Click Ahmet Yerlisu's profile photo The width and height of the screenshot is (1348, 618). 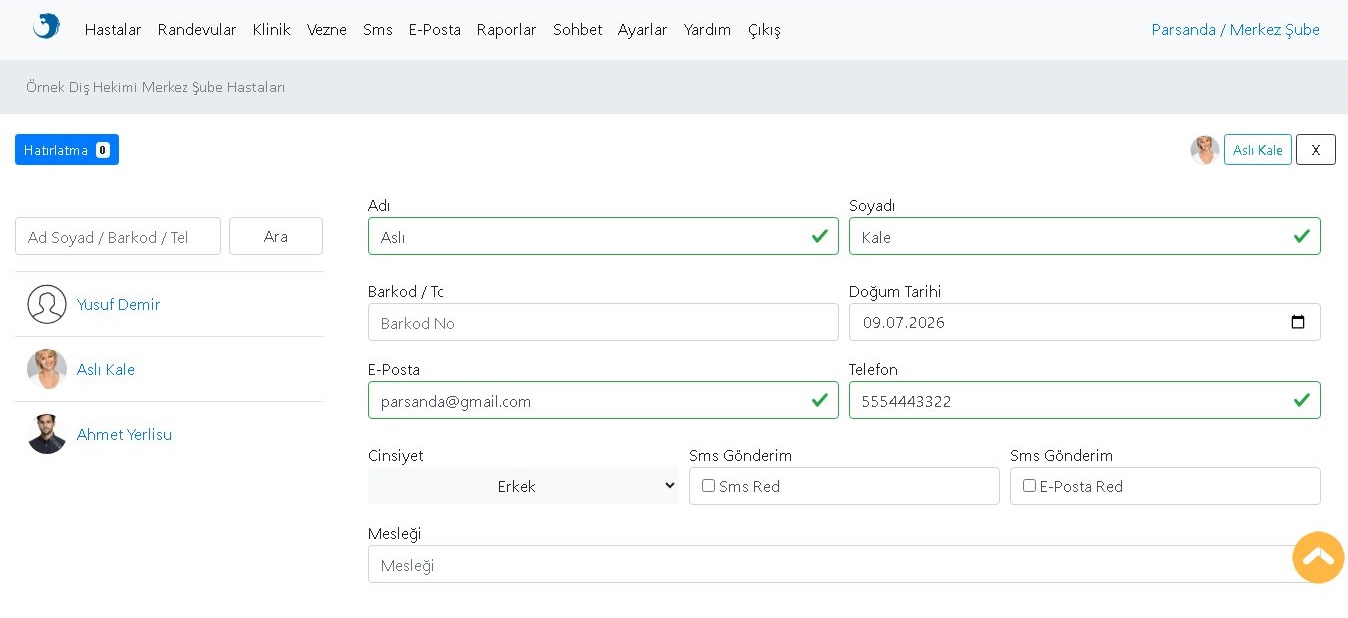(x=47, y=434)
